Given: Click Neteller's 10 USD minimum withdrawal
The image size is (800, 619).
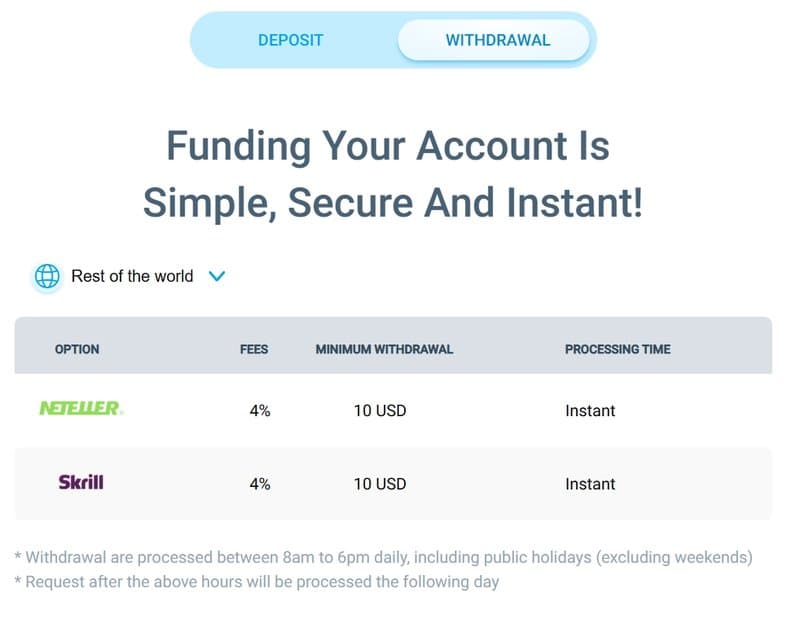Looking at the screenshot, I should [380, 410].
